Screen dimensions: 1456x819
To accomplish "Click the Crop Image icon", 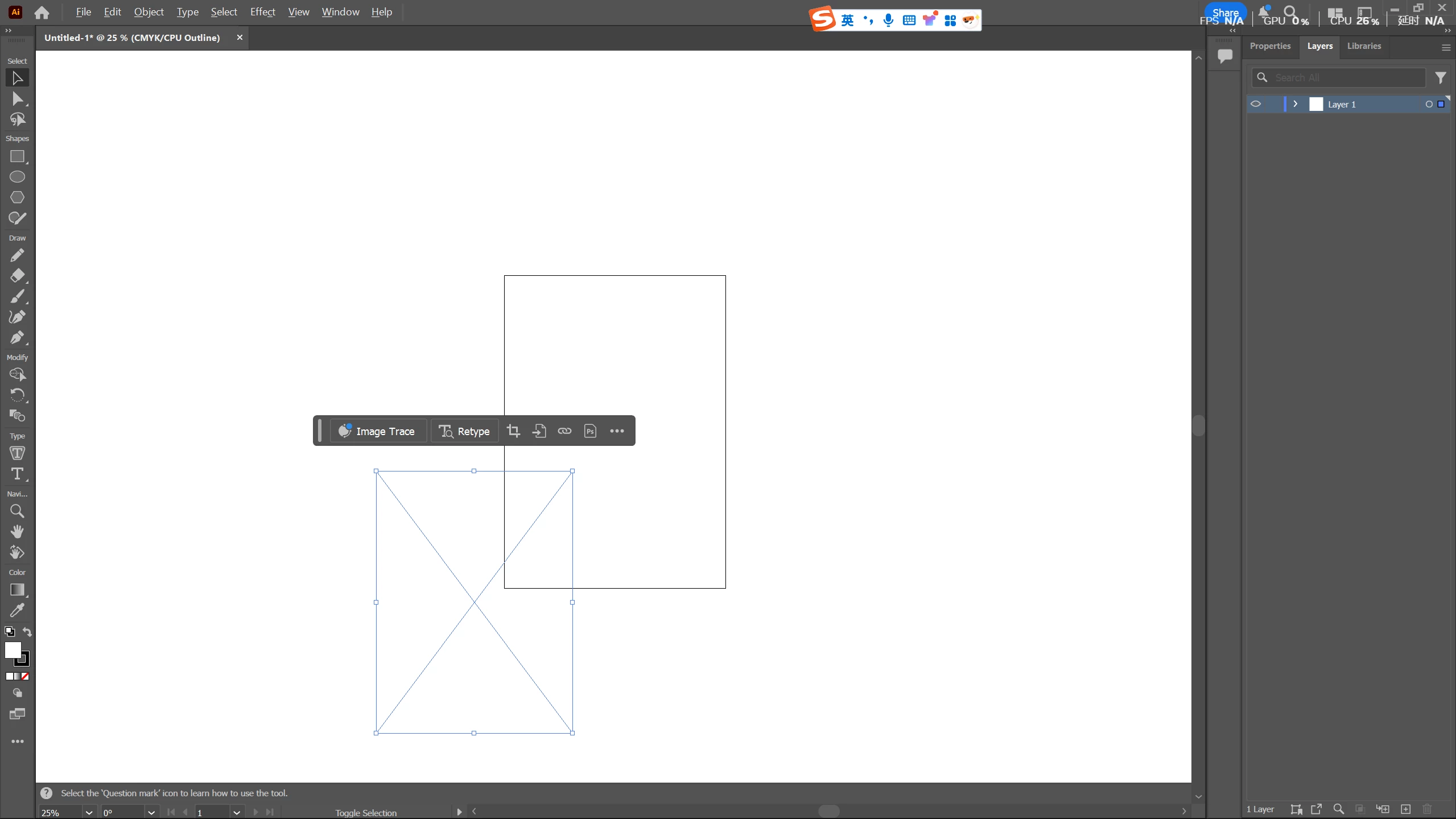I will coord(513,431).
